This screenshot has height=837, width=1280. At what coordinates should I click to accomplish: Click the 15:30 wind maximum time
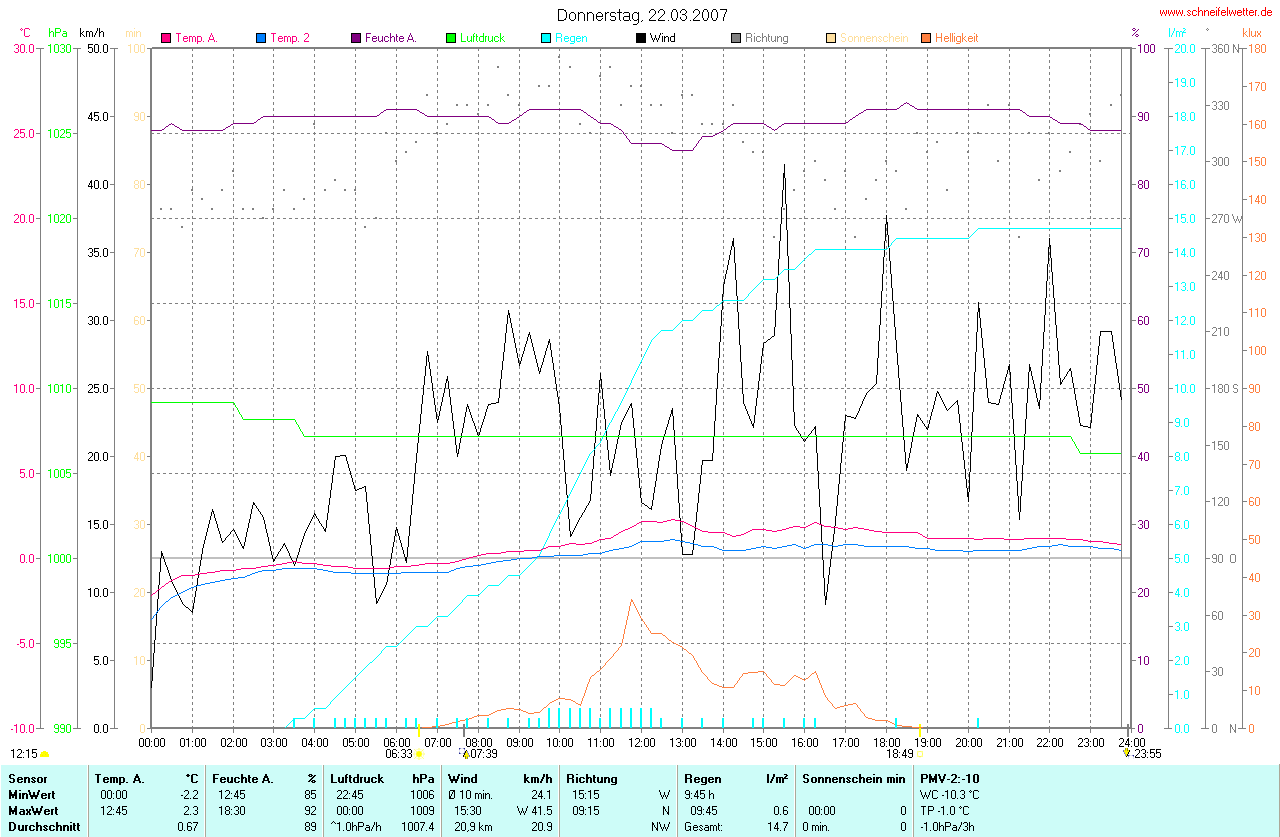468,810
